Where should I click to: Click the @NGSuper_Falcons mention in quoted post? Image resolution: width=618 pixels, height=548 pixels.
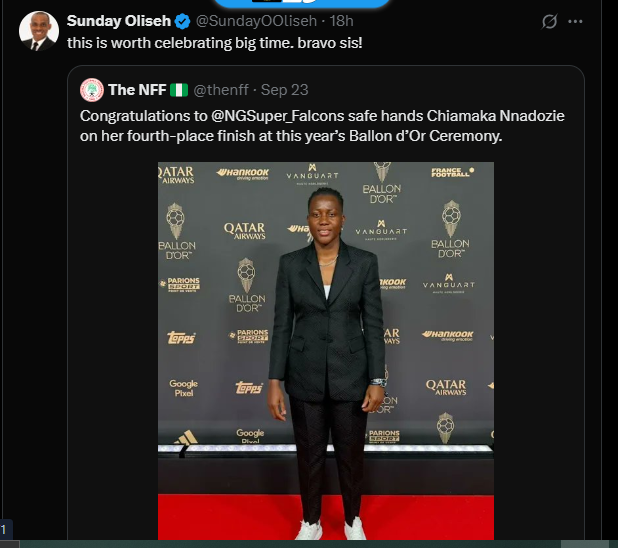[270, 116]
